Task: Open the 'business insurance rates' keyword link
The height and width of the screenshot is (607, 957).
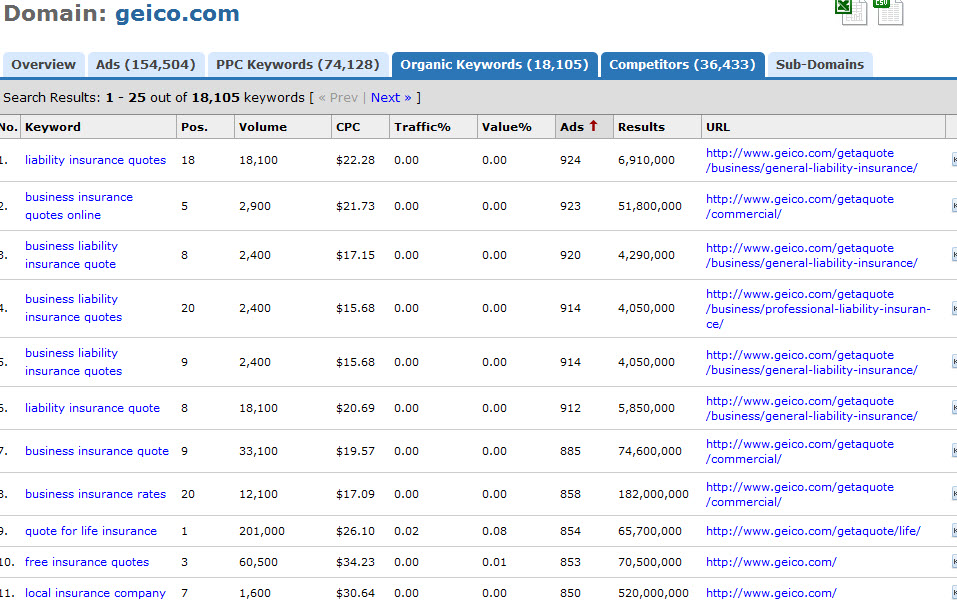Action: (x=95, y=494)
